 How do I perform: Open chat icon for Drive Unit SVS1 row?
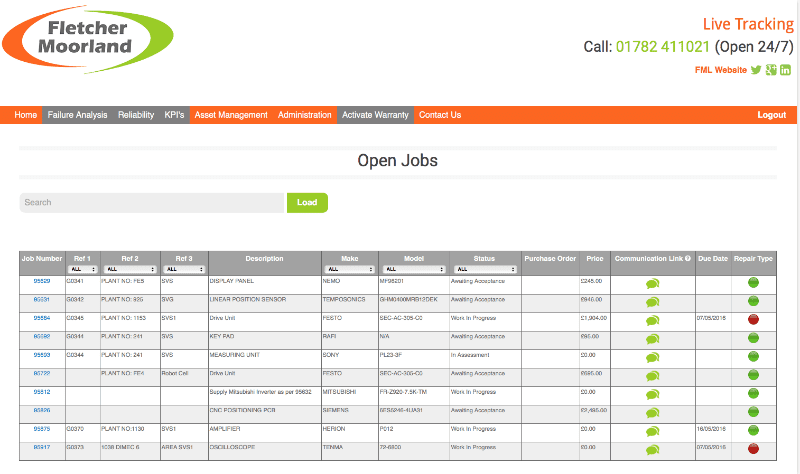pyautogui.click(x=653, y=320)
